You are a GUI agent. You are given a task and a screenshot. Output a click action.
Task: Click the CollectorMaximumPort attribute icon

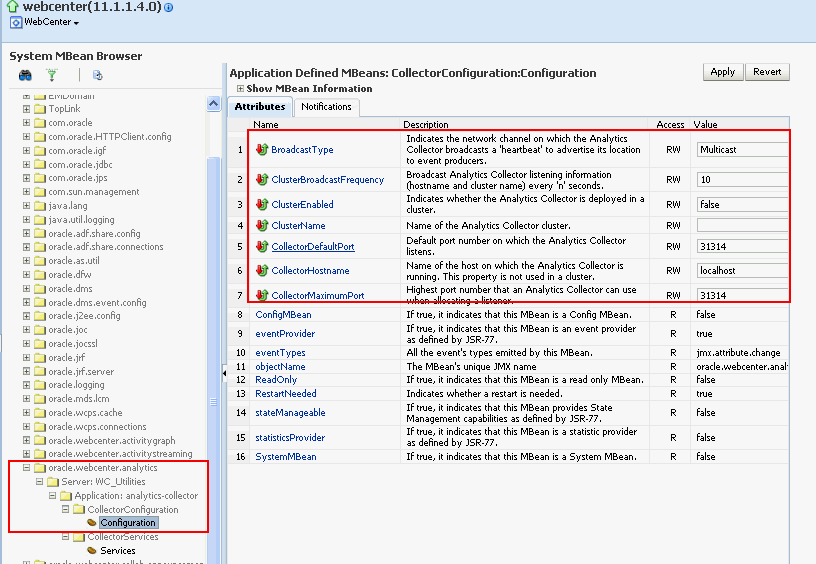(262, 295)
